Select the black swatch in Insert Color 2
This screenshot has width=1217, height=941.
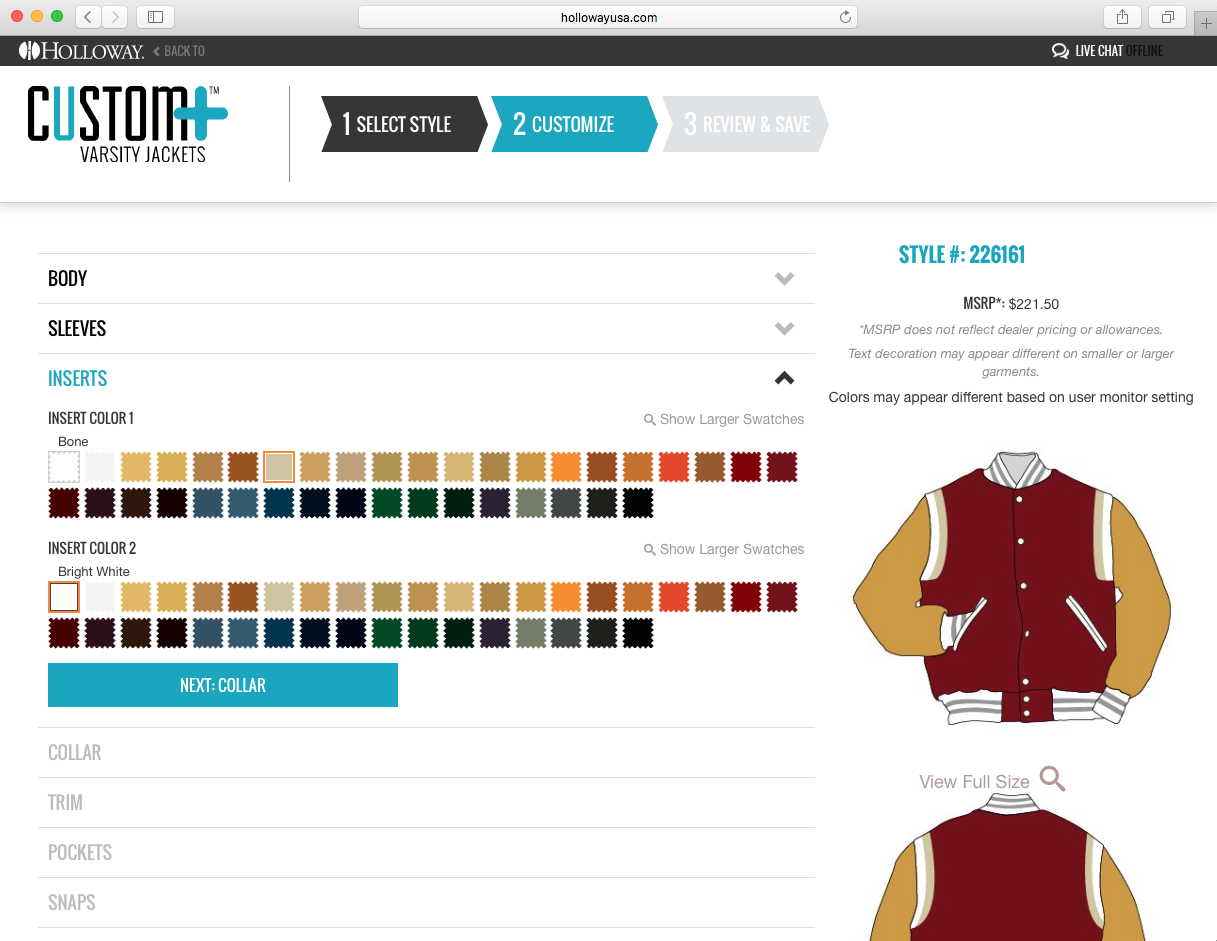[x=638, y=633]
